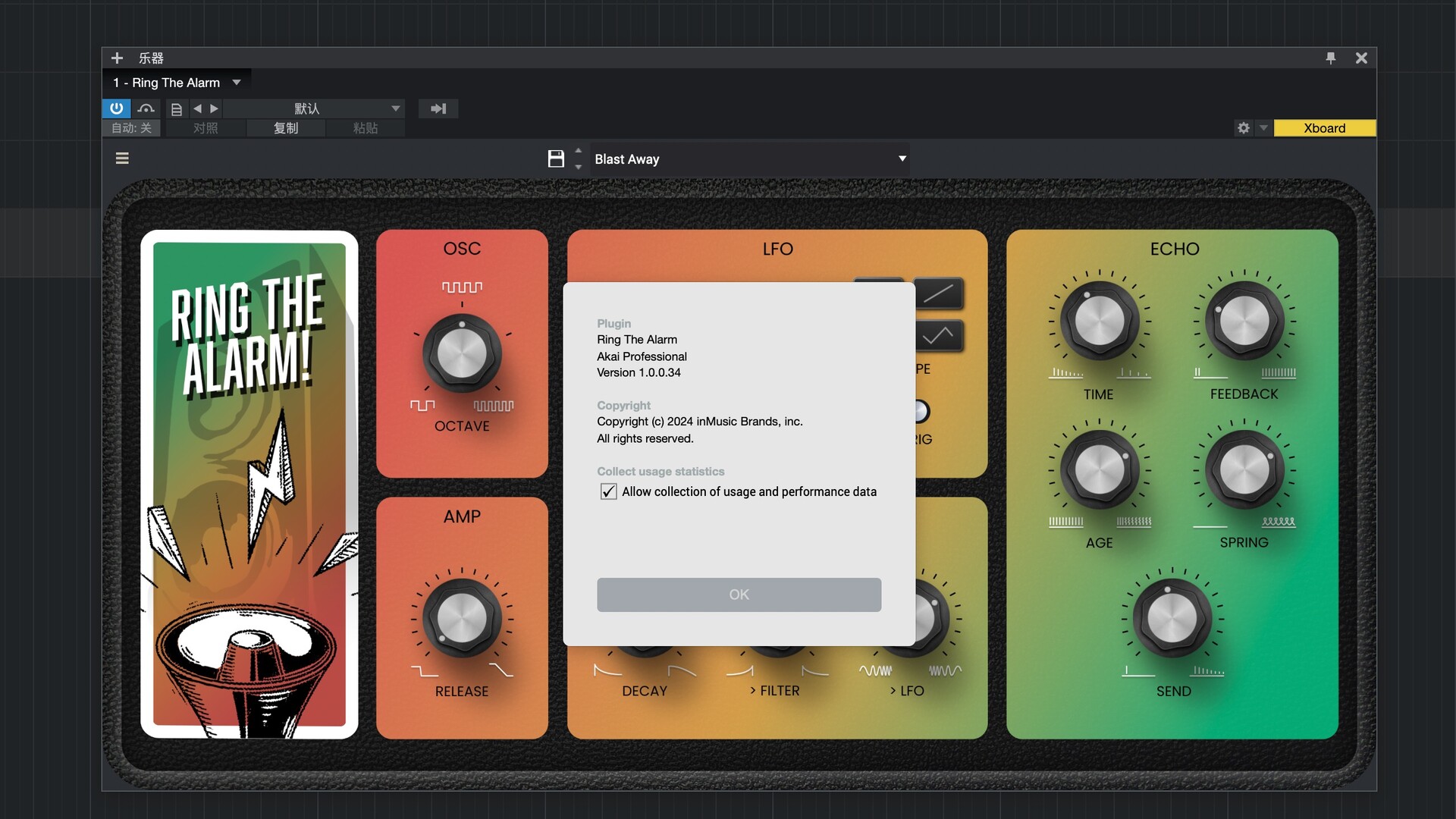Image resolution: width=1456 pixels, height=819 pixels.
Task: Click the hamburger menu icon
Action: coord(122,158)
